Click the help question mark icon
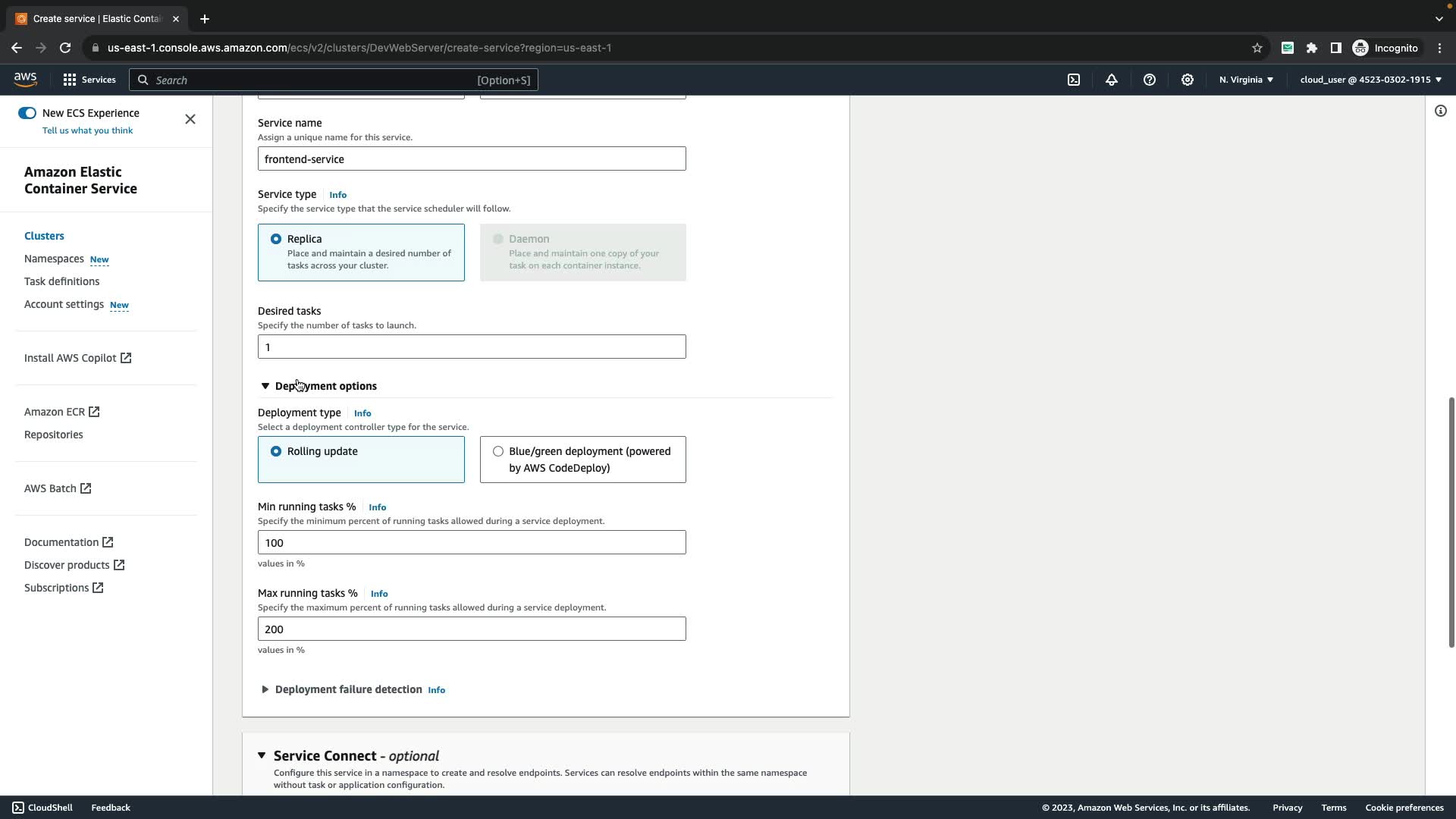This screenshot has width=1456, height=819. click(x=1150, y=80)
